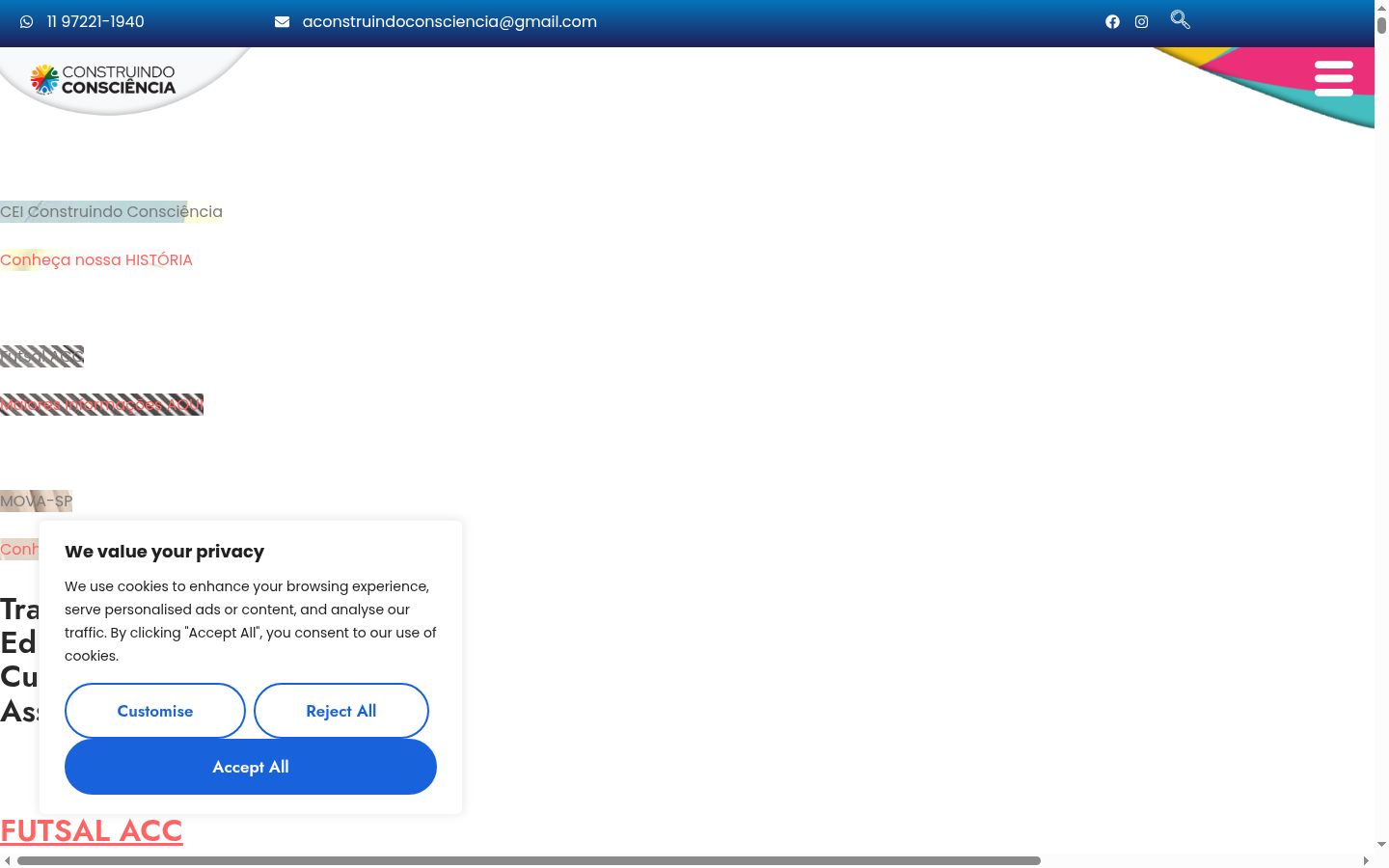Screen dimensions: 1389x868
Task: Accept all cookies
Action: [x=251, y=767]
